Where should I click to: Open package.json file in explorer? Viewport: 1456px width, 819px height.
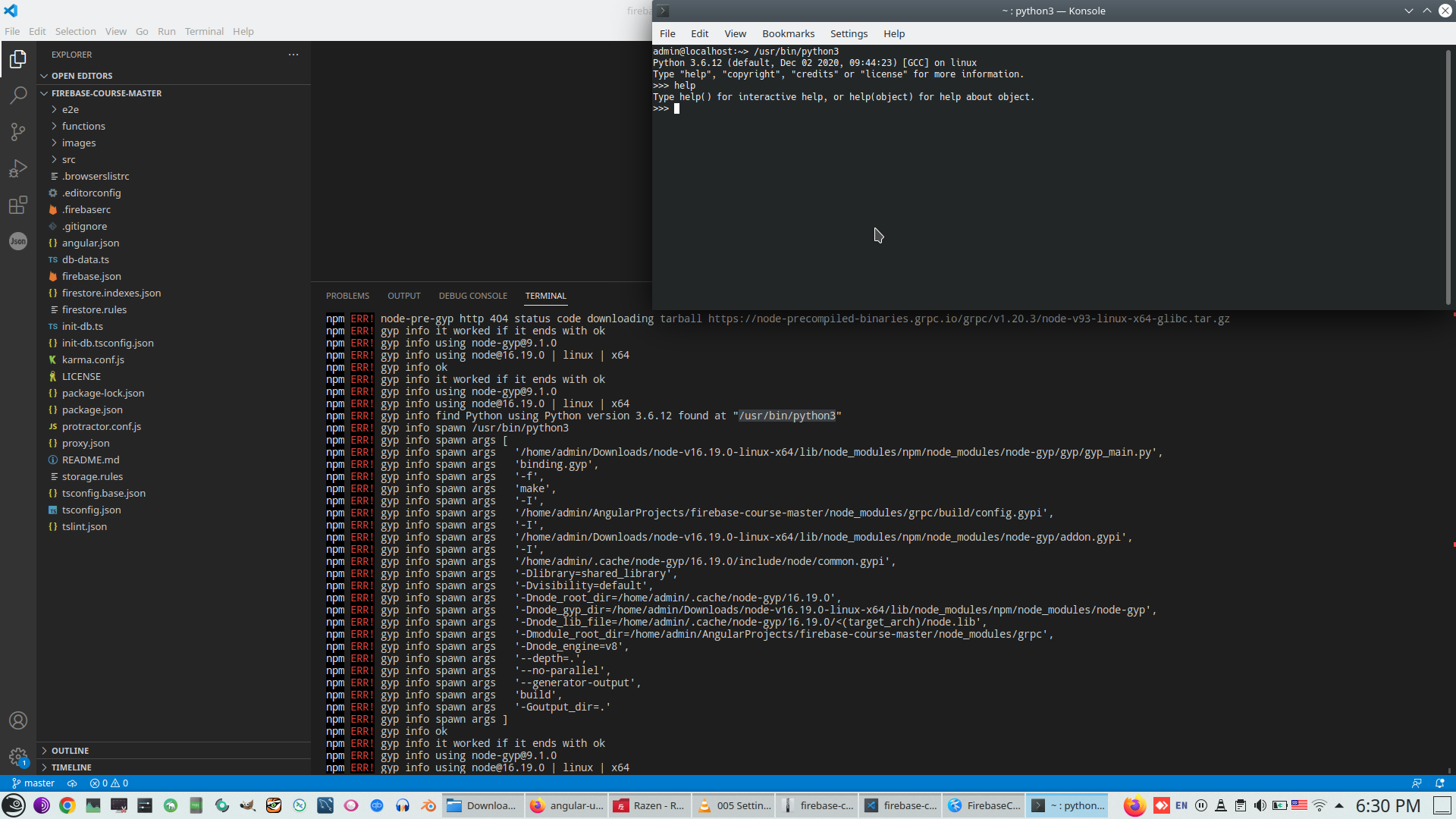92,409
